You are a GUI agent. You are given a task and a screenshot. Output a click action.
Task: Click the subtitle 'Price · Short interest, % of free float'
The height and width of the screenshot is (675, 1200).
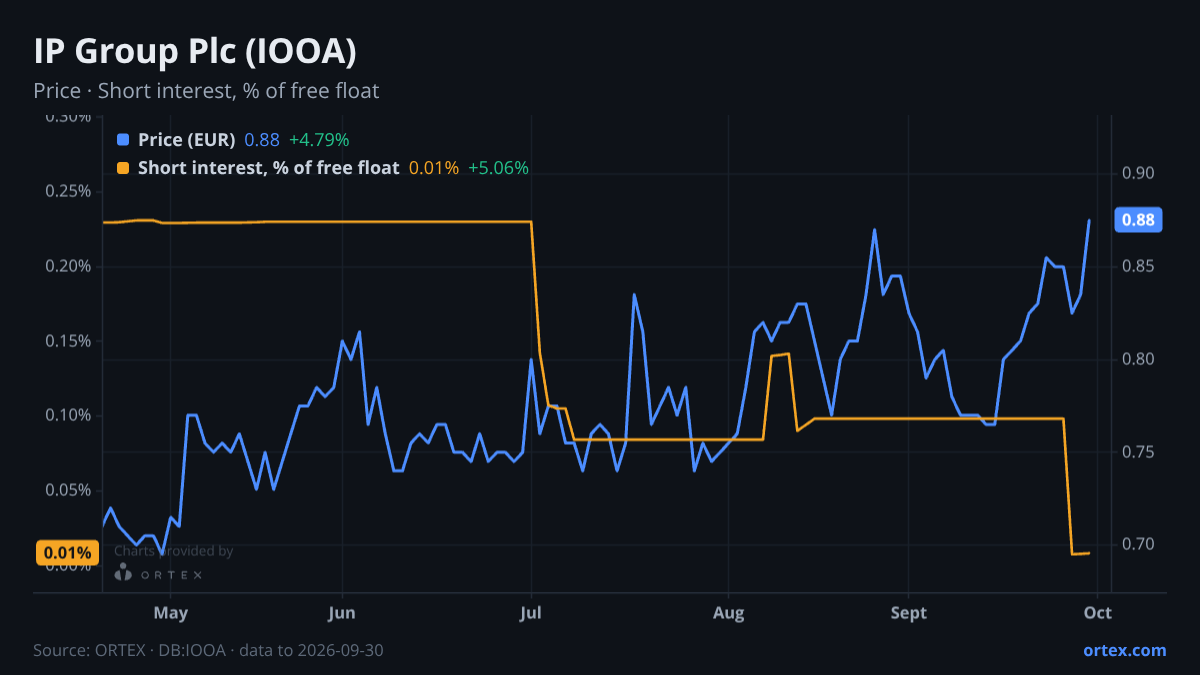point(206,91)
